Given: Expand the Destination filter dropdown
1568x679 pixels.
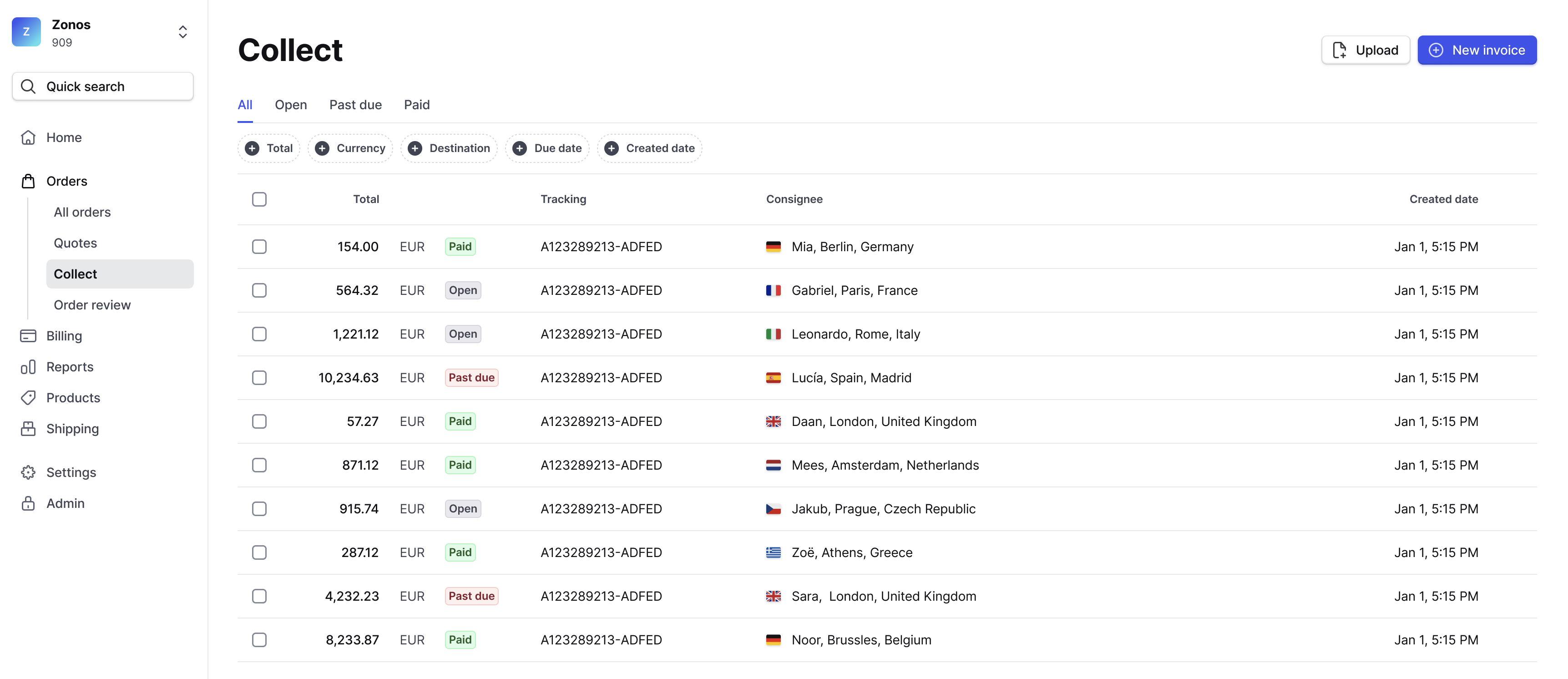Looking at the screenshot, I should (x=448, y=148).
